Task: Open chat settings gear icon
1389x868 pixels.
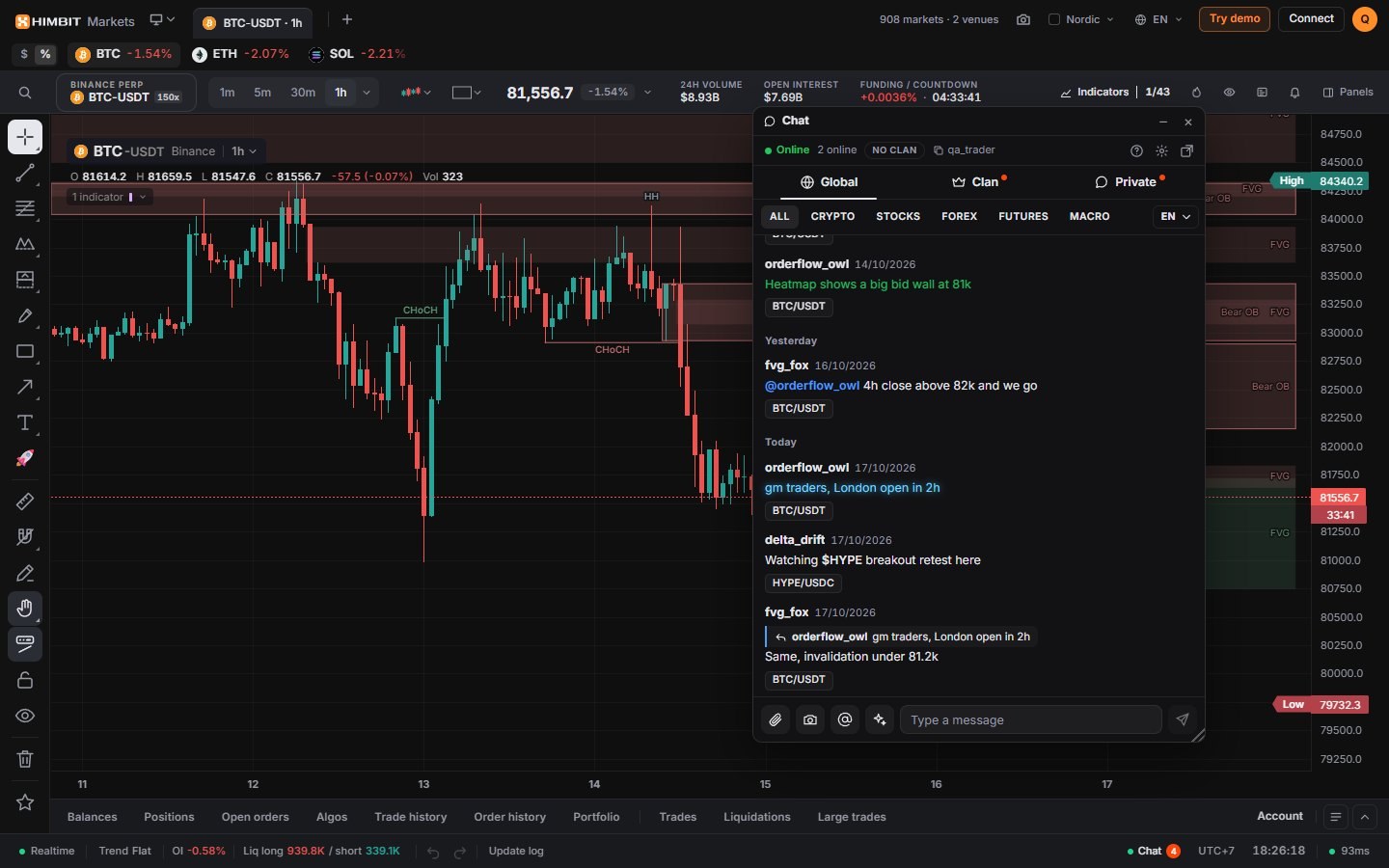Action: (1161, 150)
